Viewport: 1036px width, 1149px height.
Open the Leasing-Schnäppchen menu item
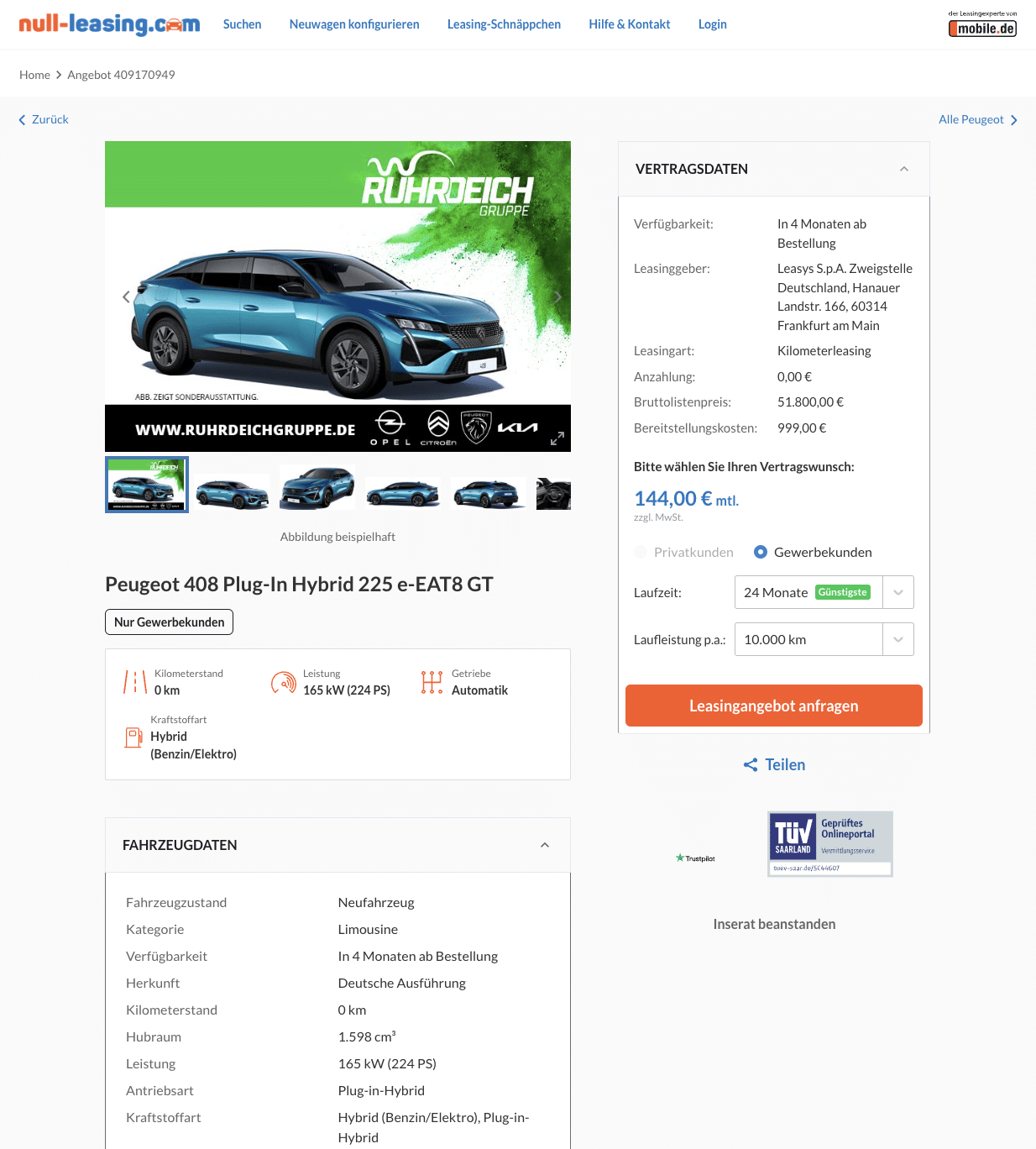click(504, 24)
